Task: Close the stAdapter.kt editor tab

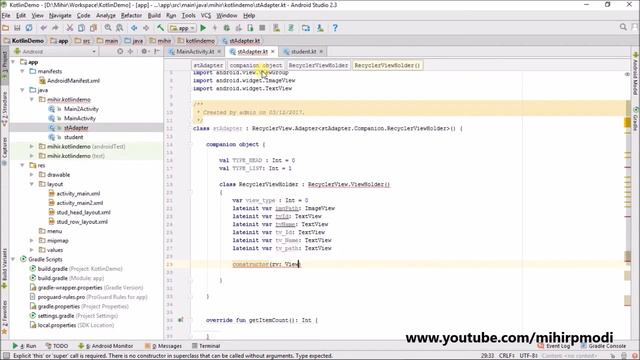Action: click(x=273, y=52)
